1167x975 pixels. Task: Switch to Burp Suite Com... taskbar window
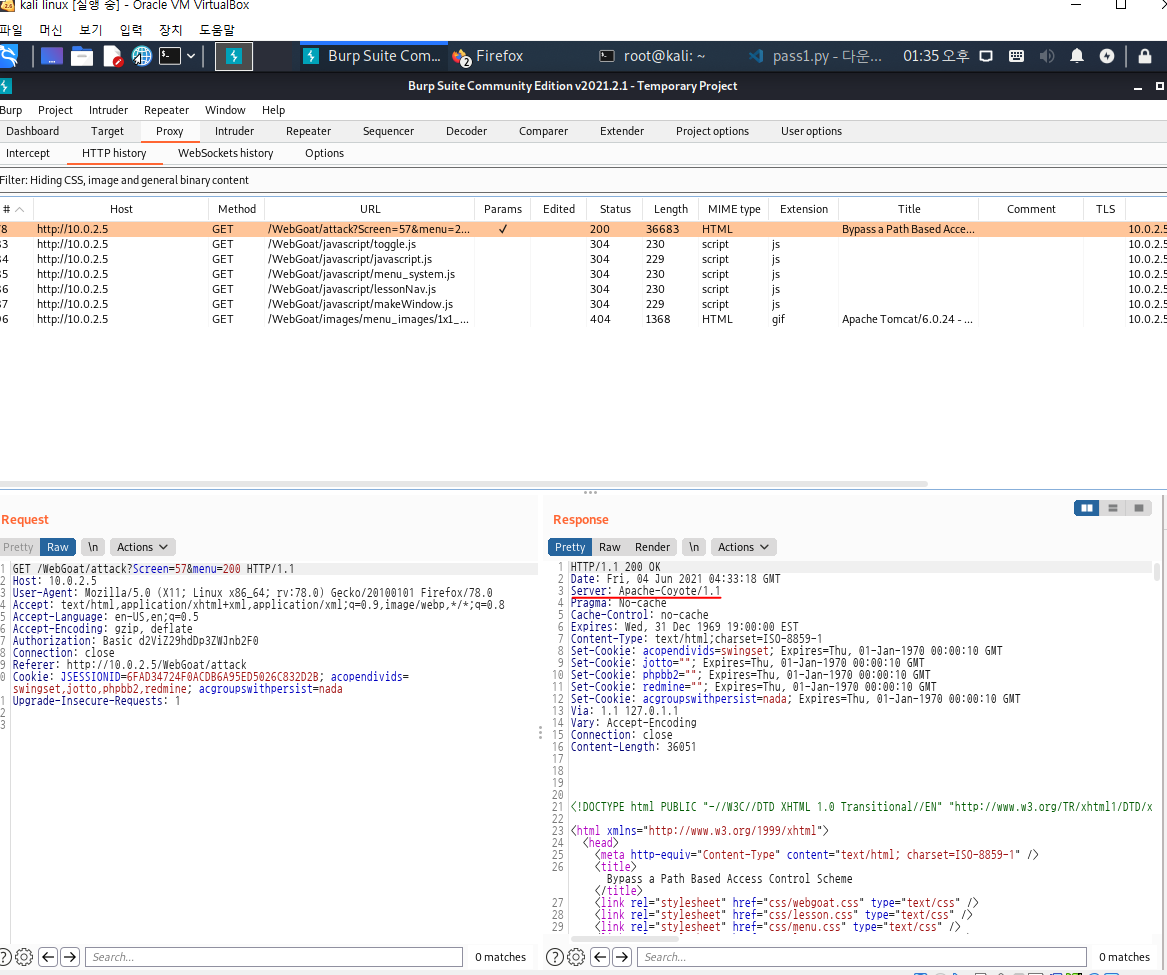point(373,56)
